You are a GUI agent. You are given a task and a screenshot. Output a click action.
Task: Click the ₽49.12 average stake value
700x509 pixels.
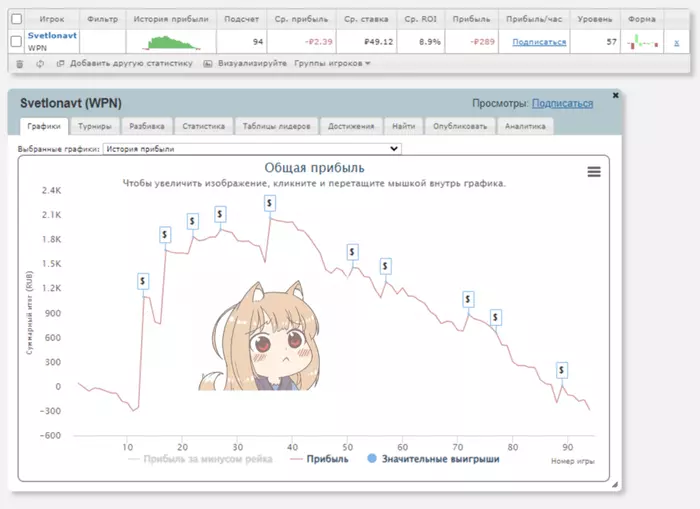click(x=379, y=42)
